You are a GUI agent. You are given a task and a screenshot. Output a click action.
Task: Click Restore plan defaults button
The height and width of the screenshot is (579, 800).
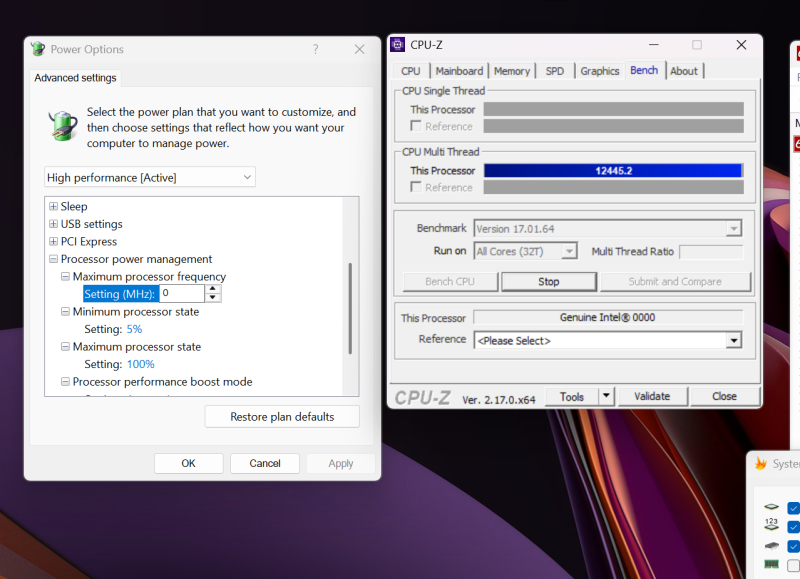click(282, 417)
